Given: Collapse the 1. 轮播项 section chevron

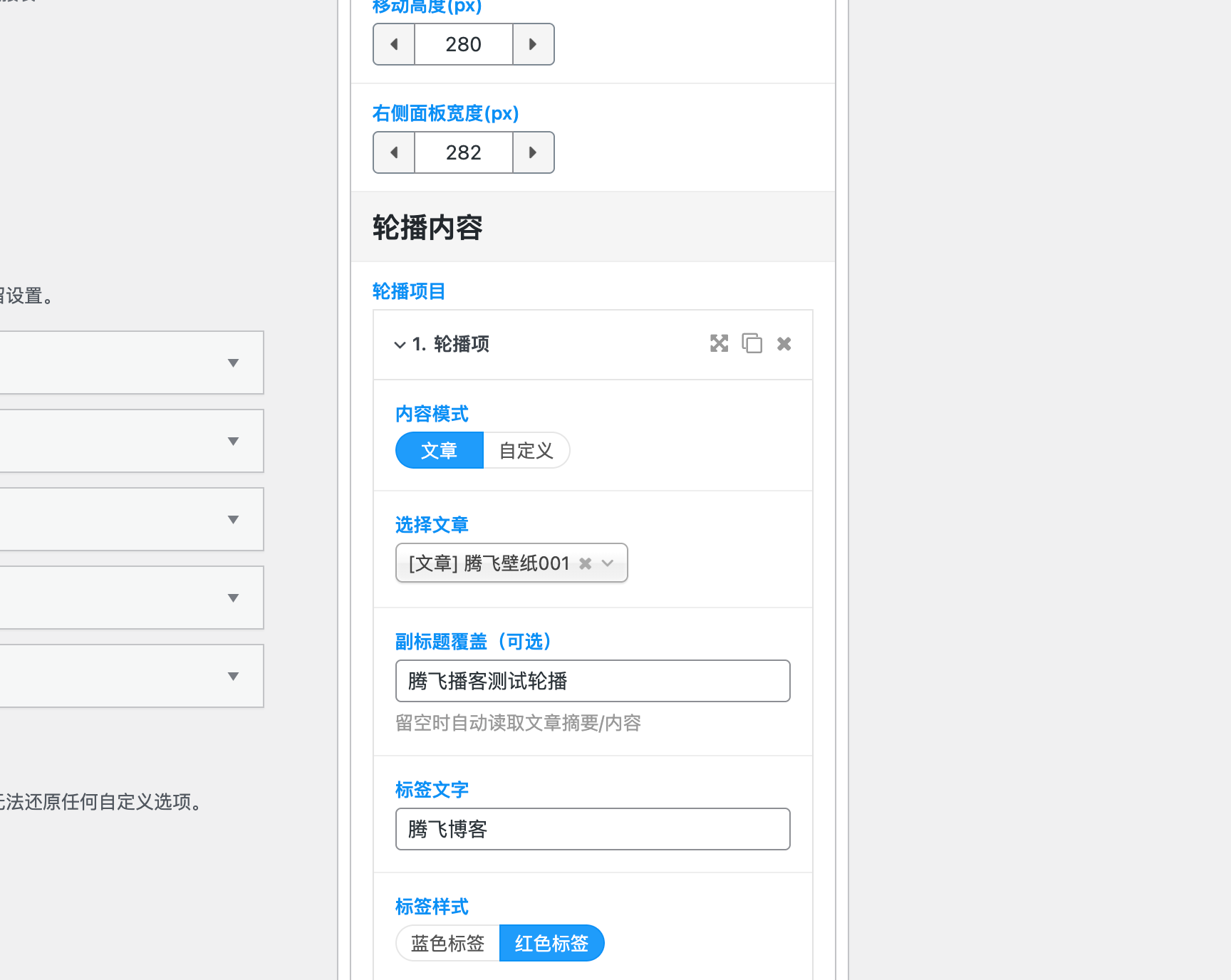Looking at the screenshot, I should click(x=400, y=345).
